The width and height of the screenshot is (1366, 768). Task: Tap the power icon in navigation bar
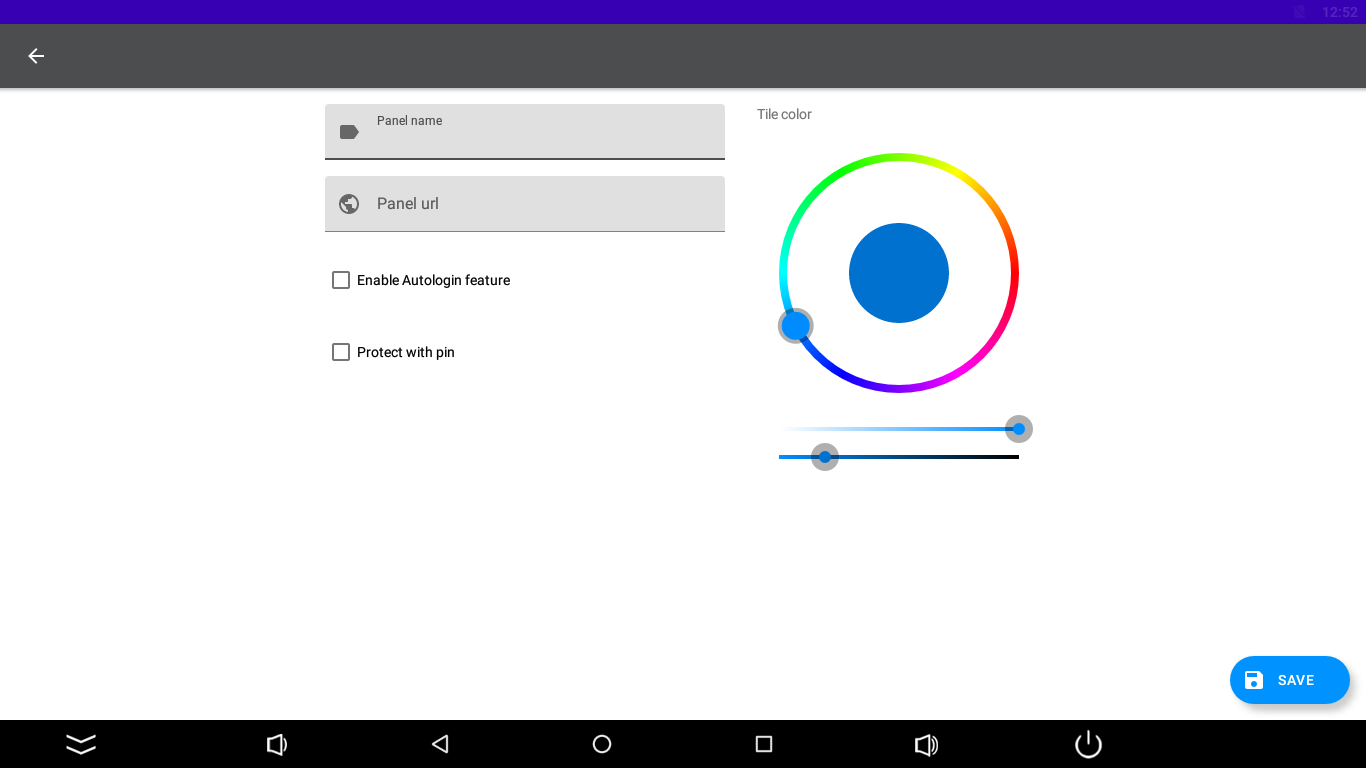[x=1088, y=744]
